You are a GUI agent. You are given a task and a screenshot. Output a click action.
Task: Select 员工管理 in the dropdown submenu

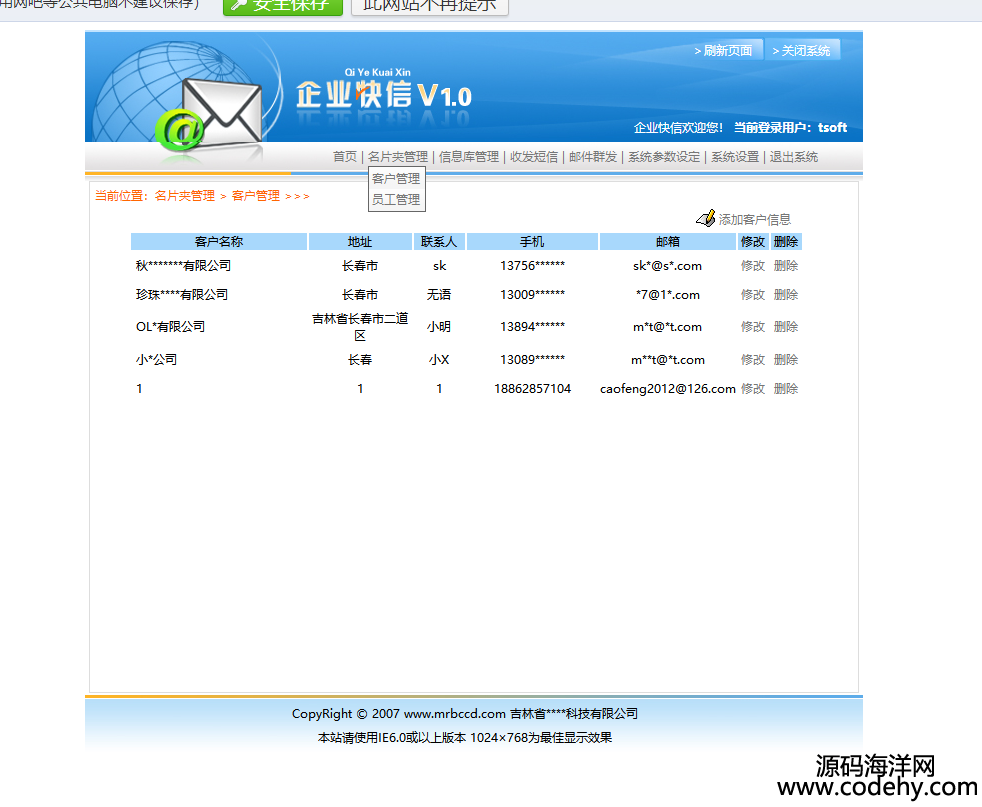(396, 200)
